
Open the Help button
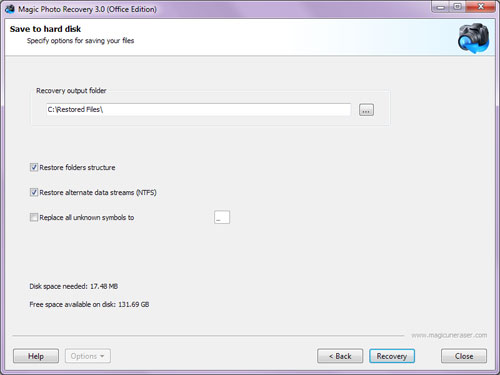coord(36,356)
